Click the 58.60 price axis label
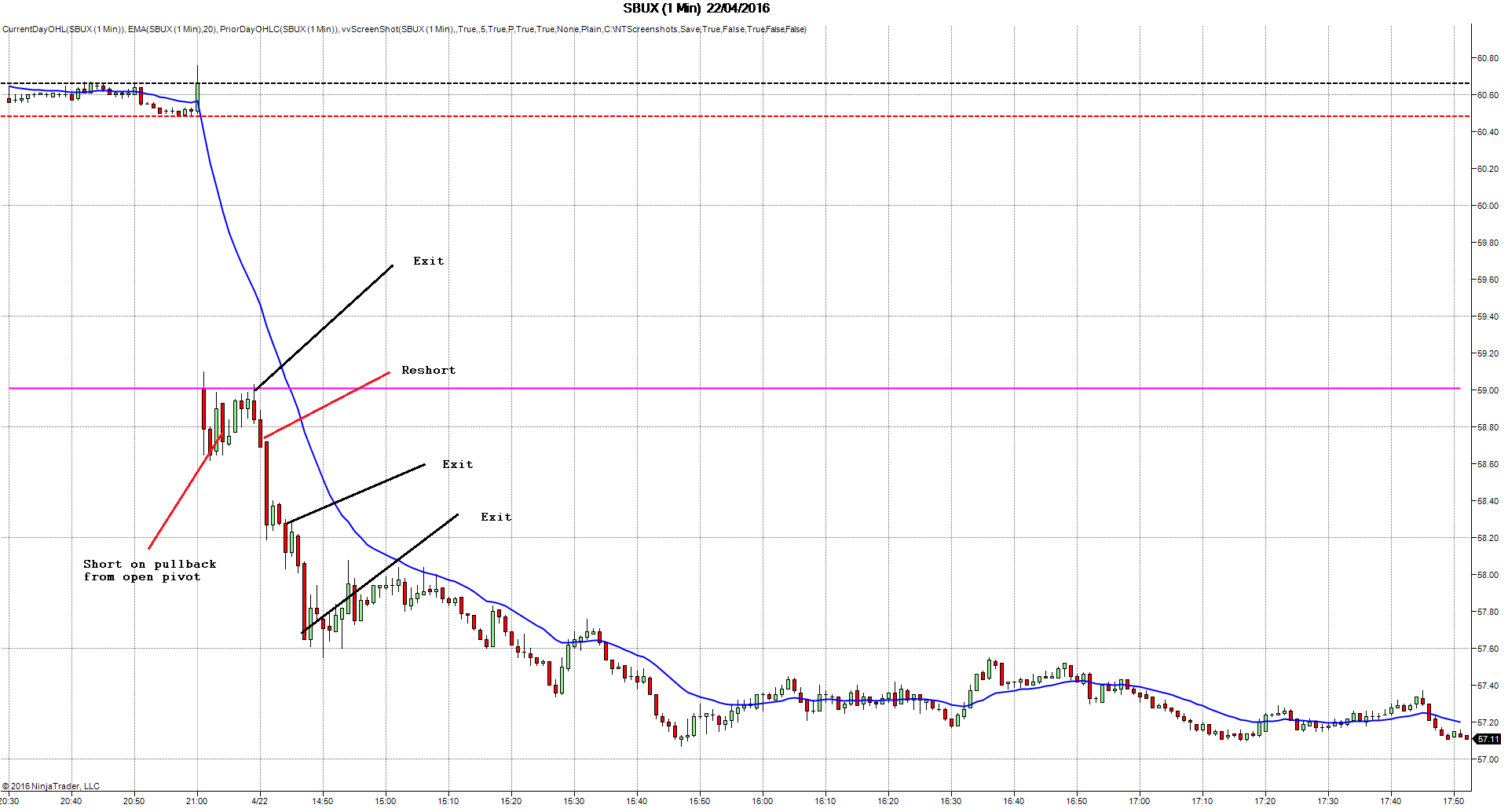Image resolution: width=1508 pixels, height=812 pixels. click(1488, 464)
